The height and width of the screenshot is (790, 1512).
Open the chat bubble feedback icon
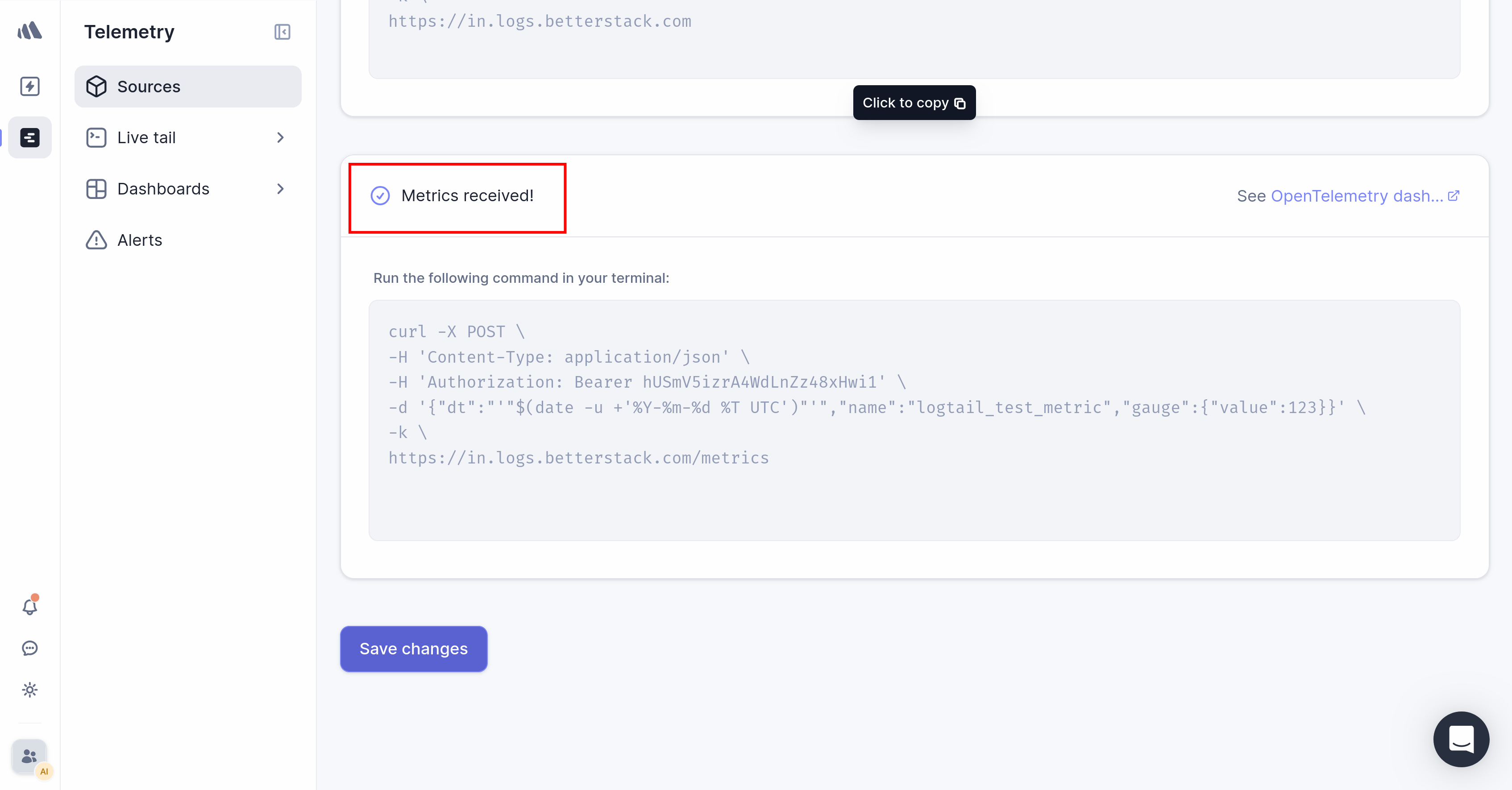(x=29, y=648)
